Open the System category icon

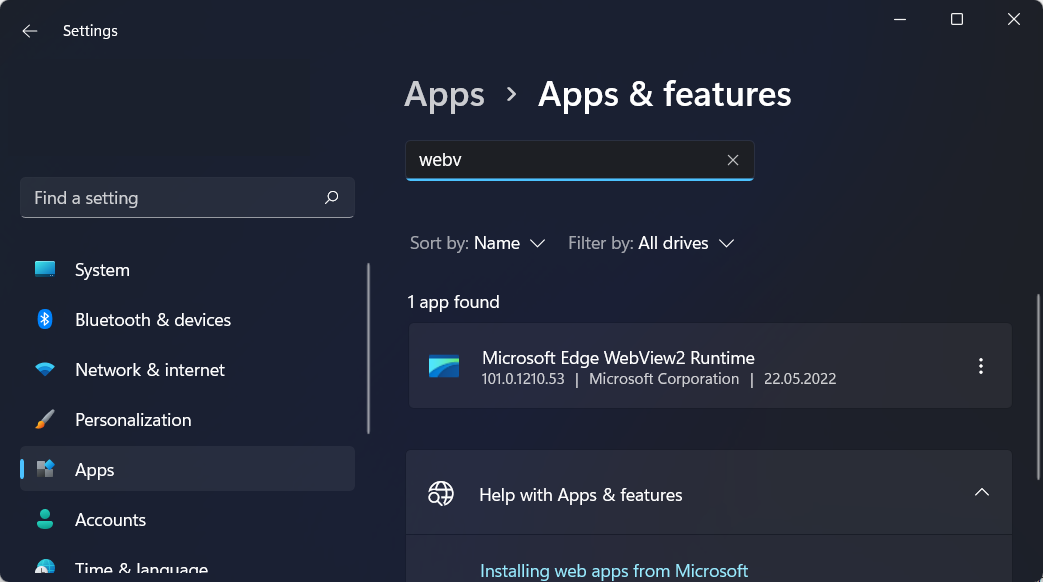45,269
